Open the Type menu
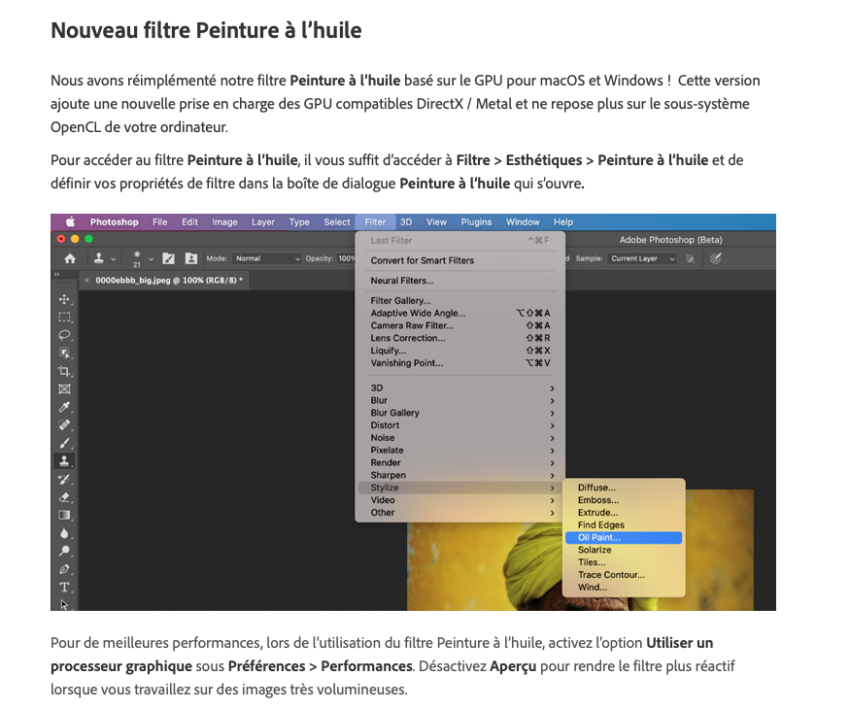850x709 pixels. 299,222
